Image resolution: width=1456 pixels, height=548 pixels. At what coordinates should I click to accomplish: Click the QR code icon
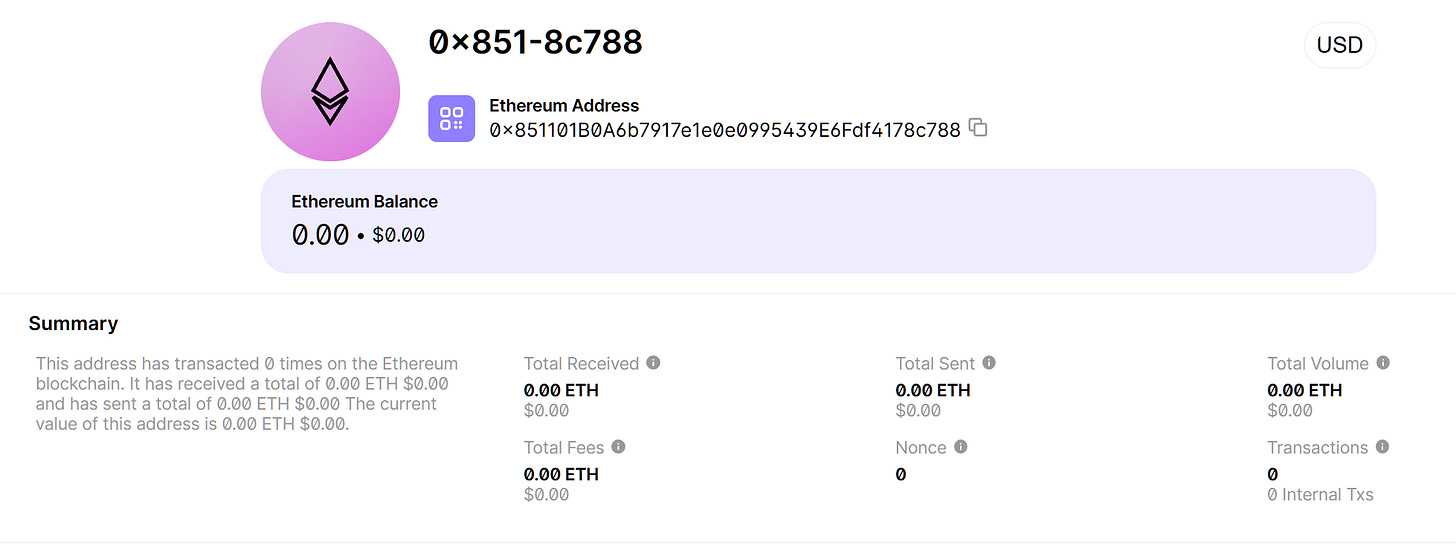point(452,118)
